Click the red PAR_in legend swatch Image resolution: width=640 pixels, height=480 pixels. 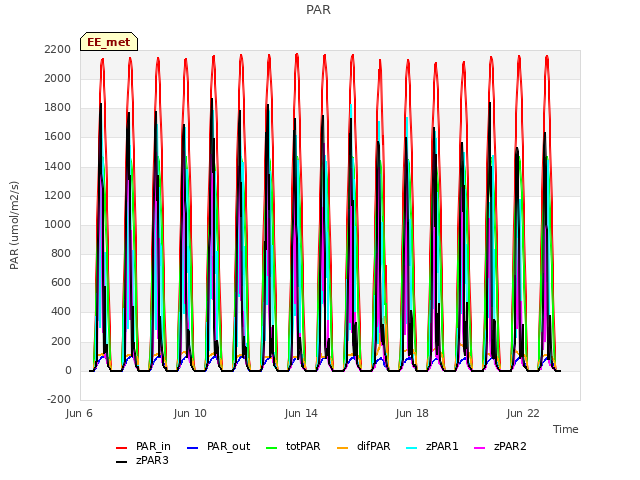tap(122, 448)
